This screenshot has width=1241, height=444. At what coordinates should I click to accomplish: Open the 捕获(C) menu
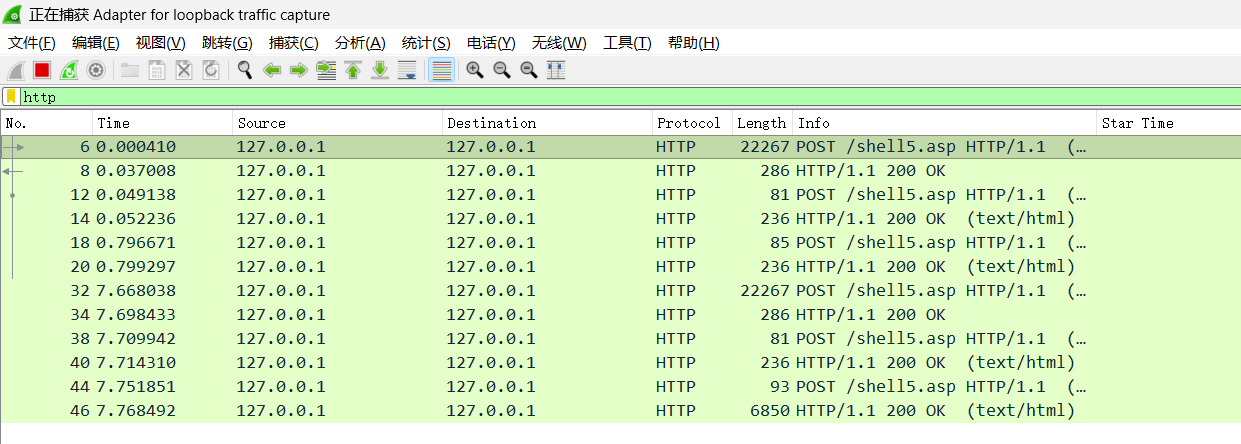[293, 43]
